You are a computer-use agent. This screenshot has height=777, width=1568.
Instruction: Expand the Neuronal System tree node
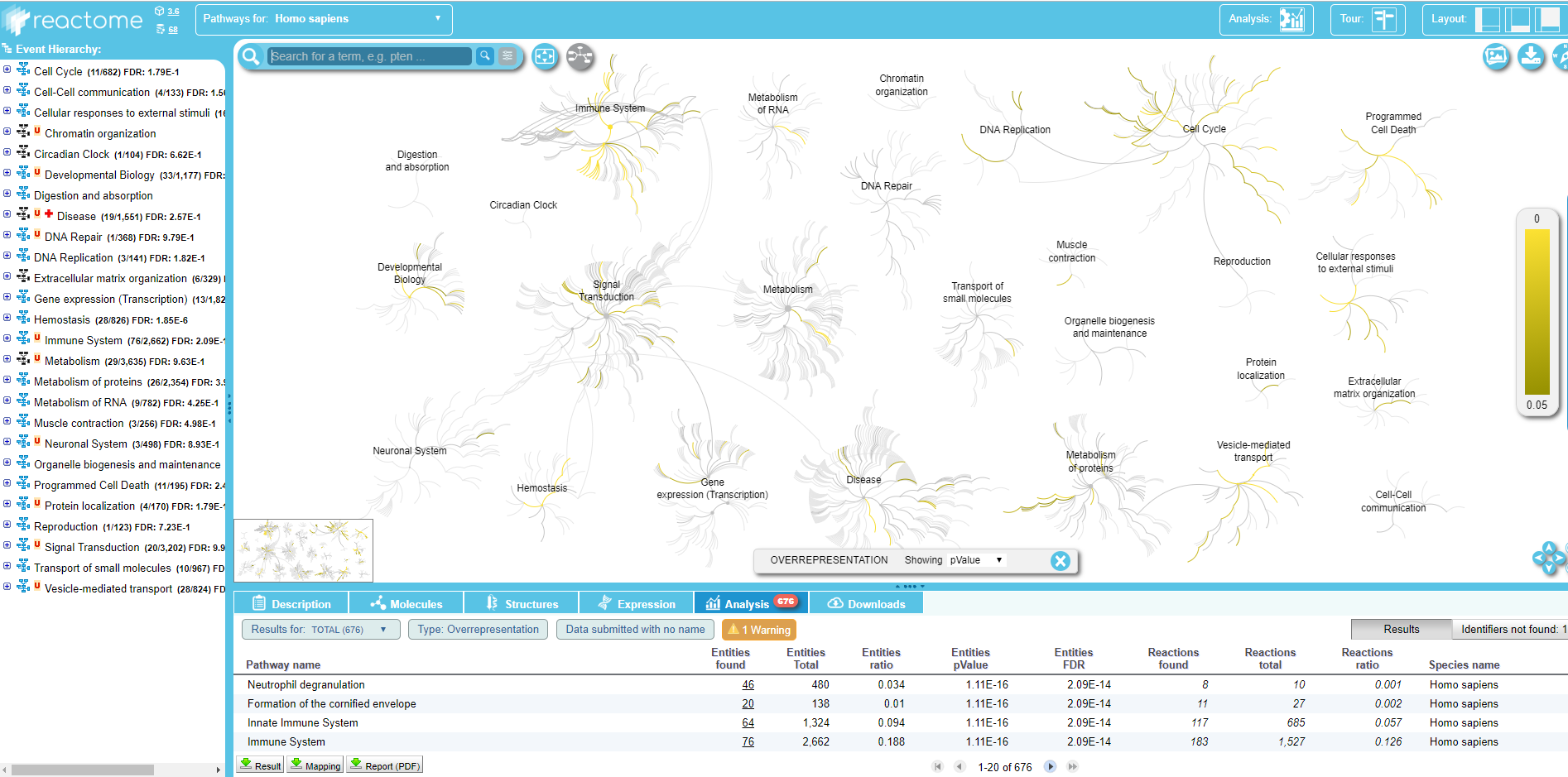pos(7,442)
